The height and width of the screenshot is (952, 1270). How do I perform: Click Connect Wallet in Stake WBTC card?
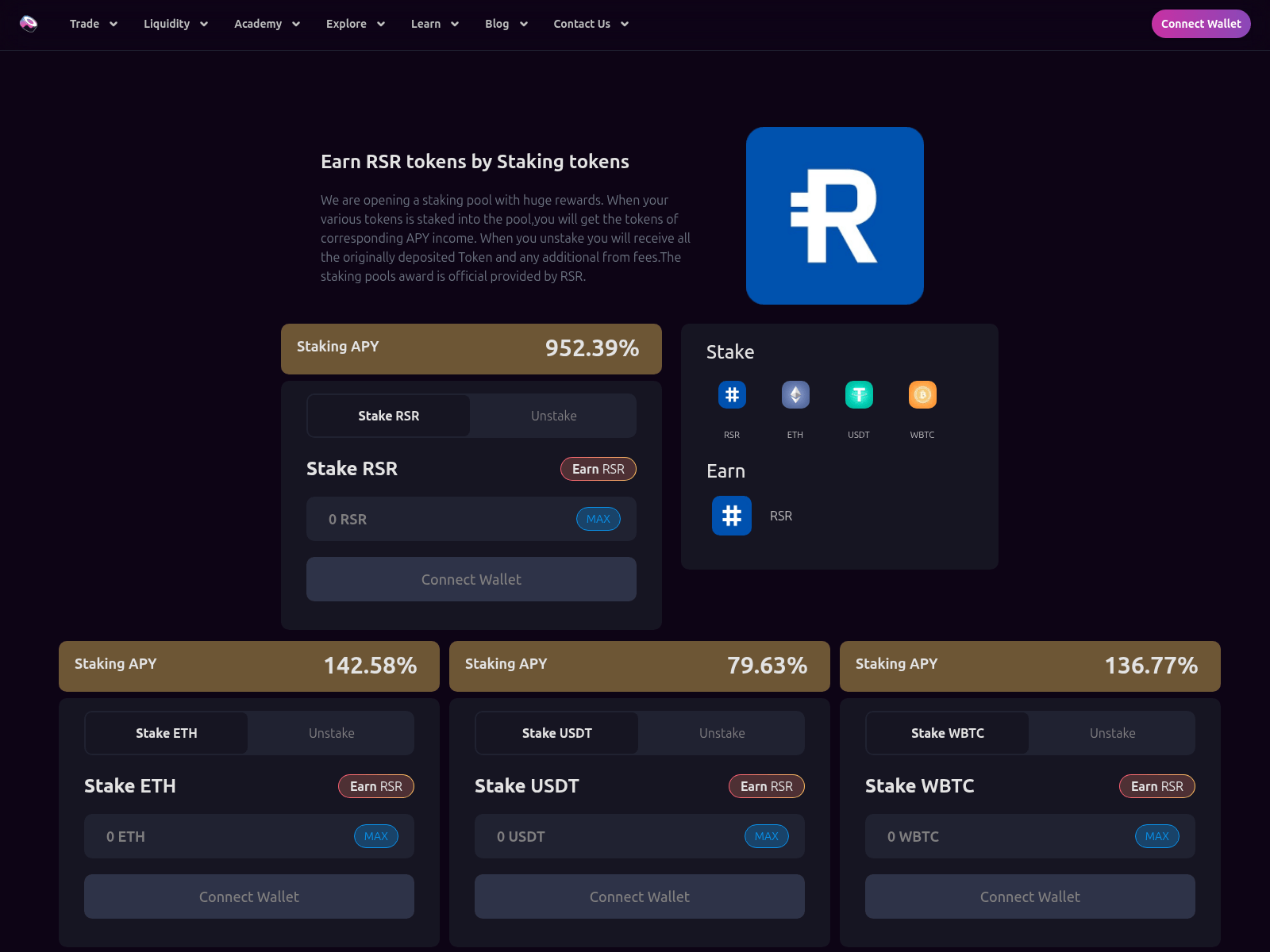(1030, 896)
